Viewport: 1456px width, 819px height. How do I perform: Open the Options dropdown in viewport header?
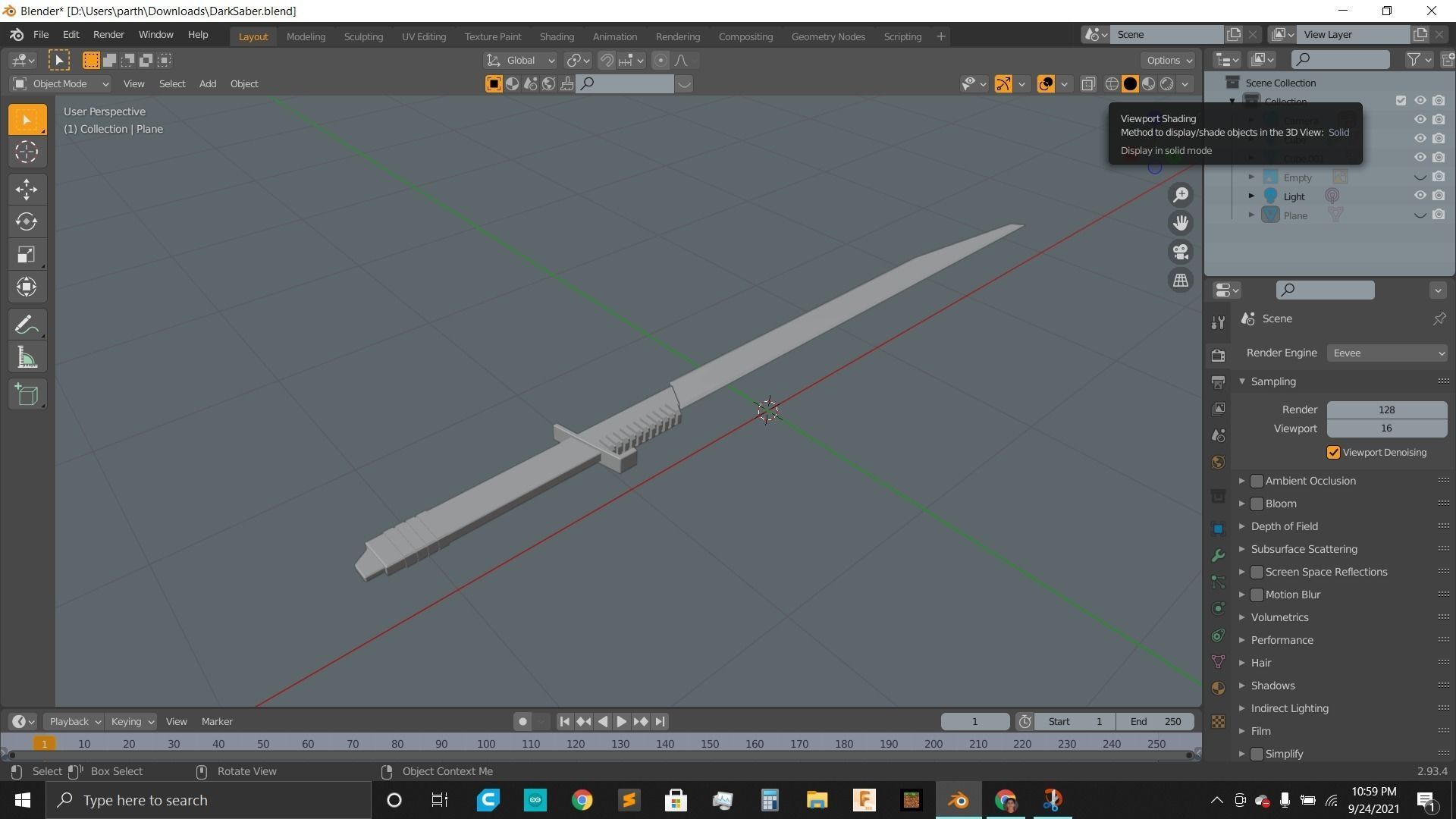click(1169, 61)
